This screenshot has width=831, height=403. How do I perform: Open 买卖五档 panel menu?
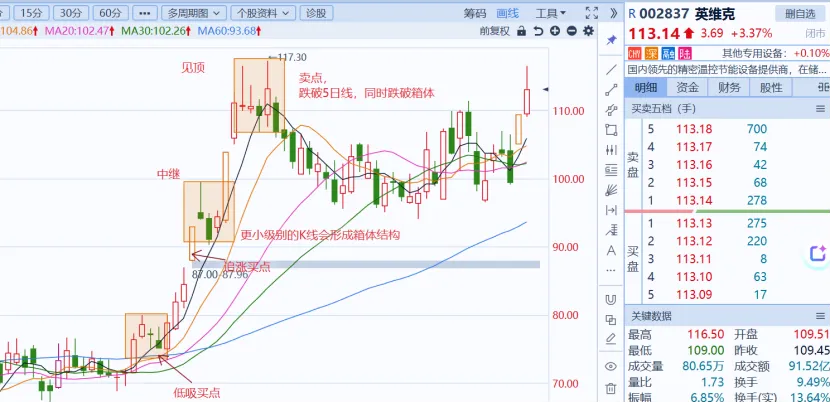coord(820,109)
